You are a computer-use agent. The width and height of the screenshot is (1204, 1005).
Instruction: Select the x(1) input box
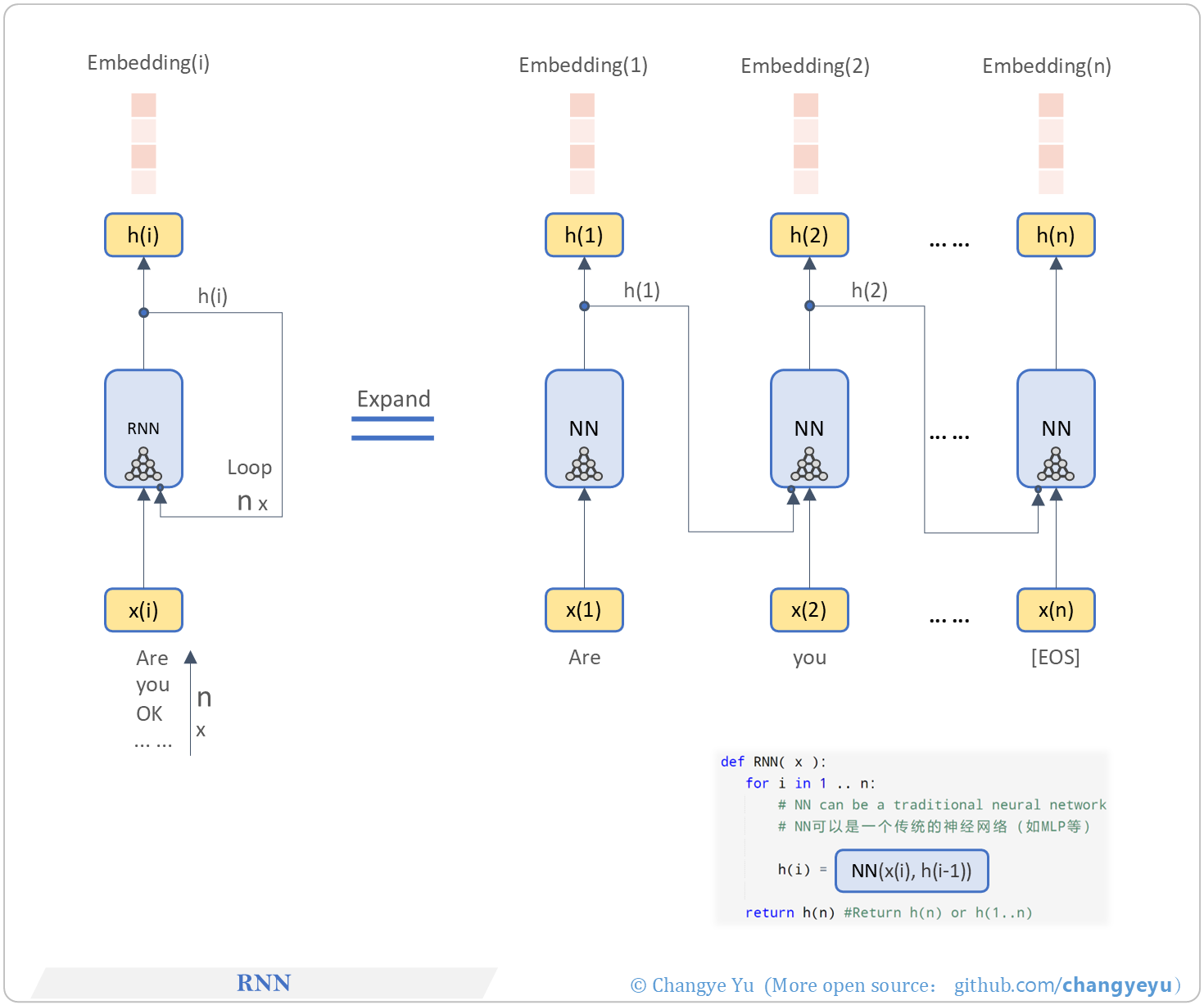coord(584,610)
